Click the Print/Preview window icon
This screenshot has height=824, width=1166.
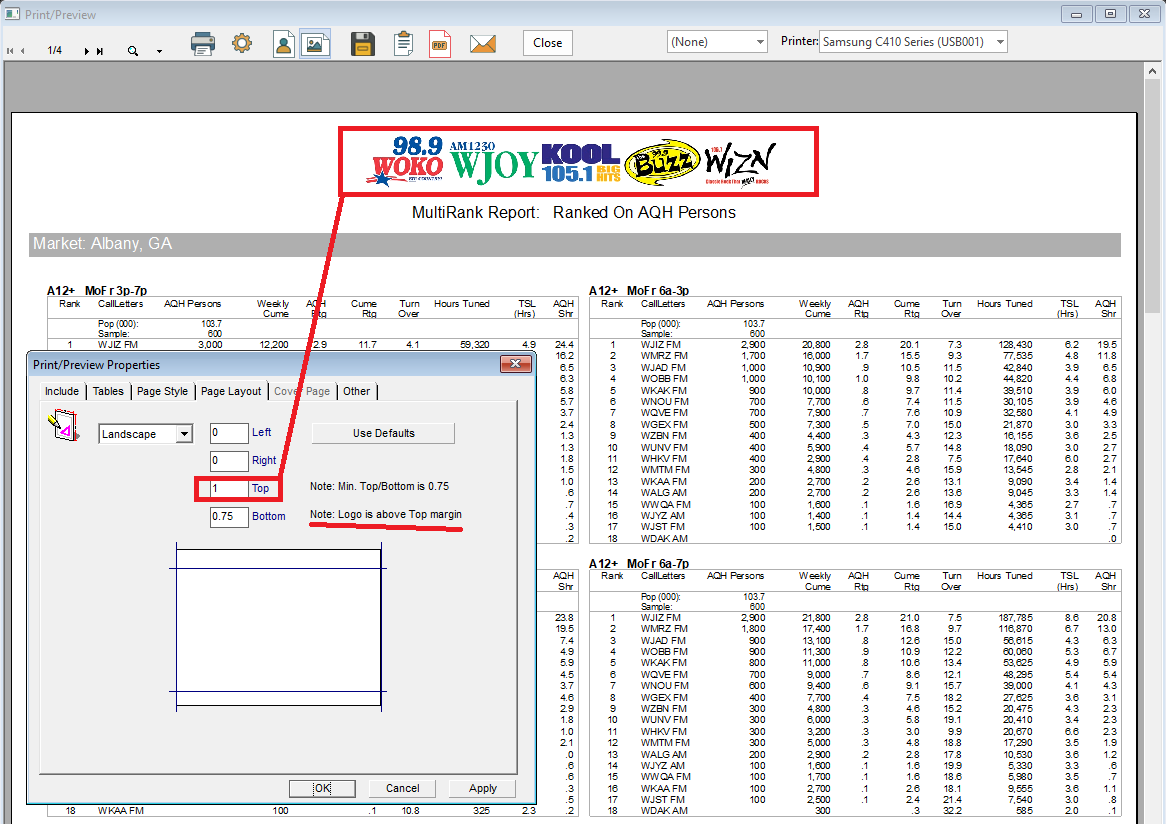point(12,13)
